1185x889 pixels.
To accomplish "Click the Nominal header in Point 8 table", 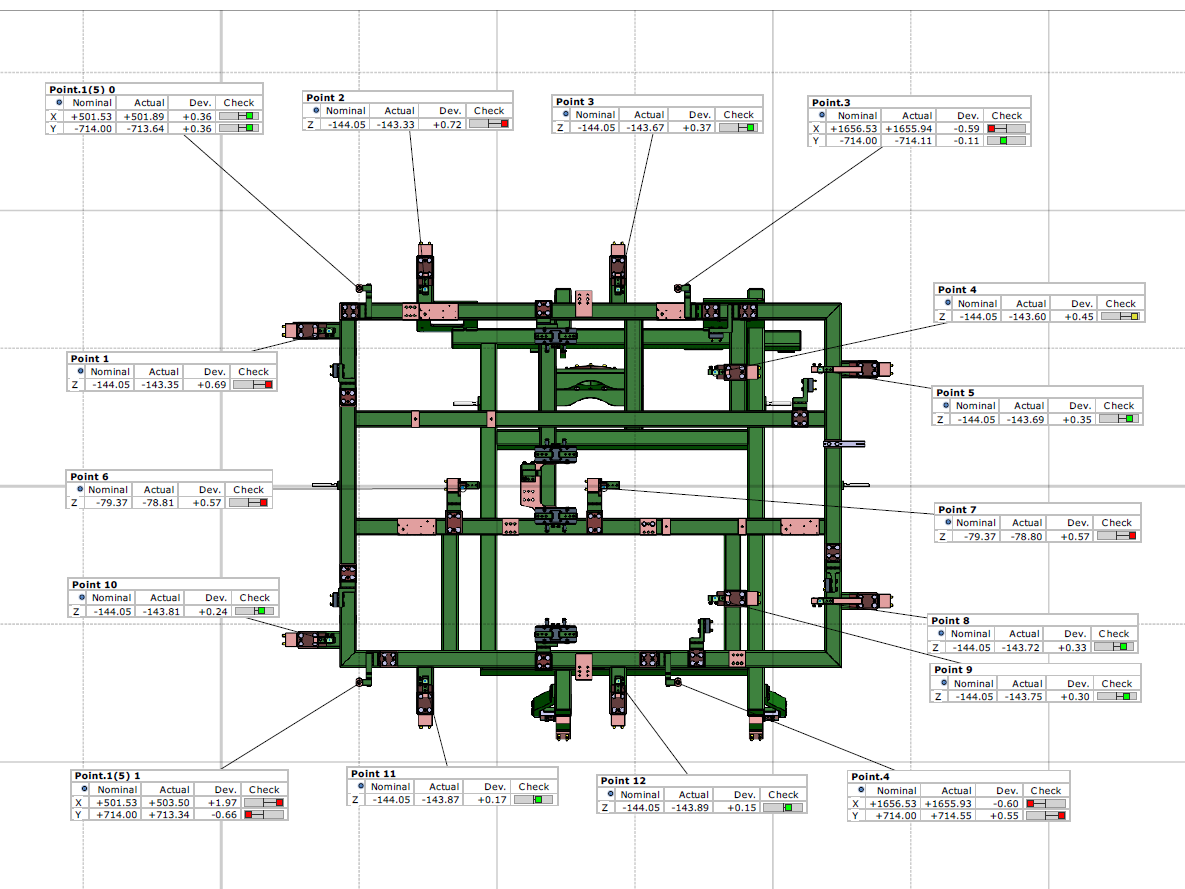I will 969,634.
